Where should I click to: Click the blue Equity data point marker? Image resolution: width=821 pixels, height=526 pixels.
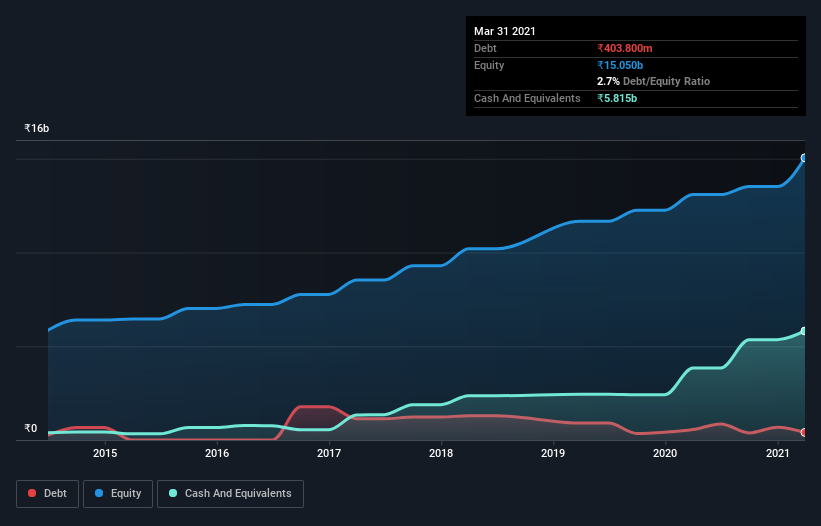click(x=804, y=158)
